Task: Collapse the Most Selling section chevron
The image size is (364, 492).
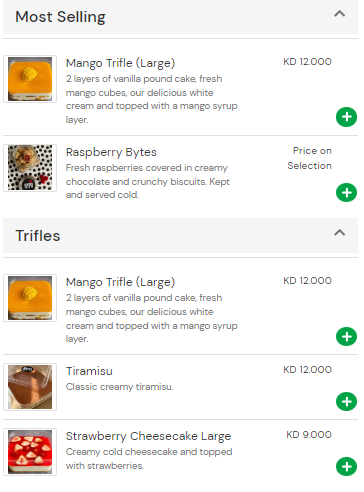Action: click(339, 14)
